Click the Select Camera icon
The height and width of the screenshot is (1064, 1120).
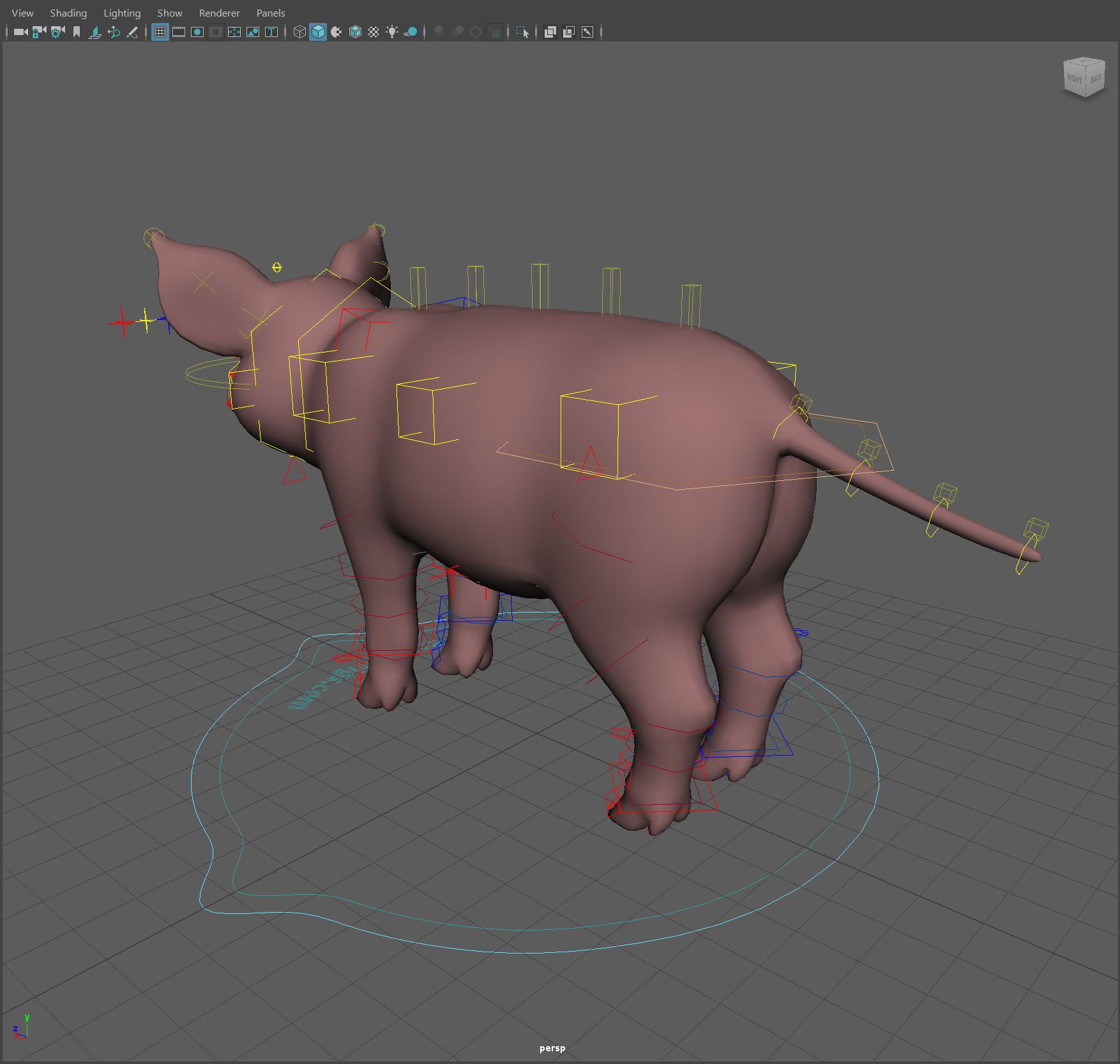[20, 32]
